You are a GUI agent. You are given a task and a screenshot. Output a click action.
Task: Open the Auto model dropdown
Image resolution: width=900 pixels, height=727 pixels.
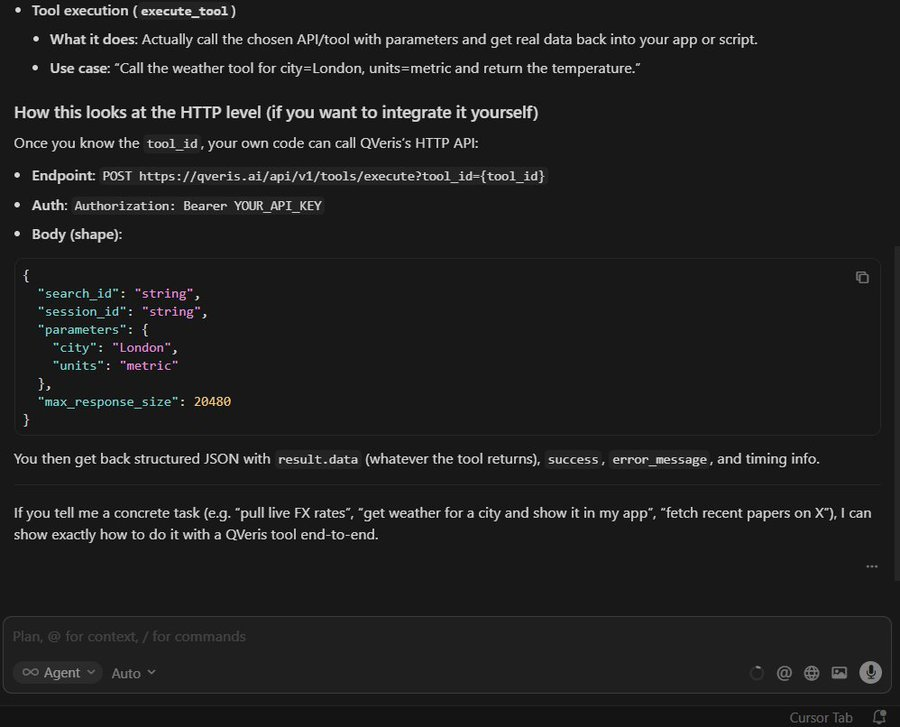click(133, 673)
